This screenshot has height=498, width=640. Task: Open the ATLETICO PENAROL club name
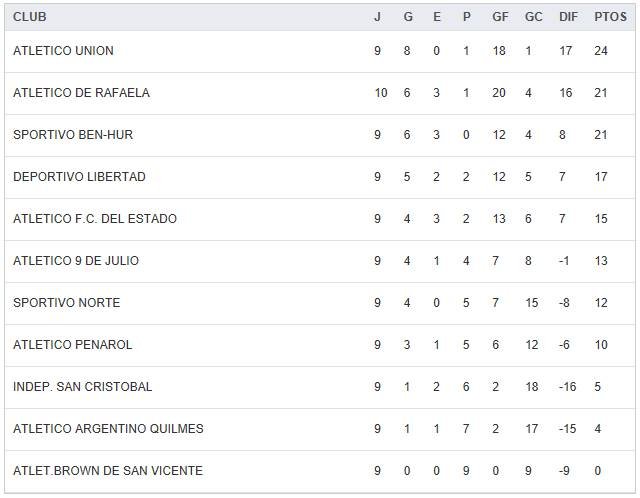pos(73,345)
